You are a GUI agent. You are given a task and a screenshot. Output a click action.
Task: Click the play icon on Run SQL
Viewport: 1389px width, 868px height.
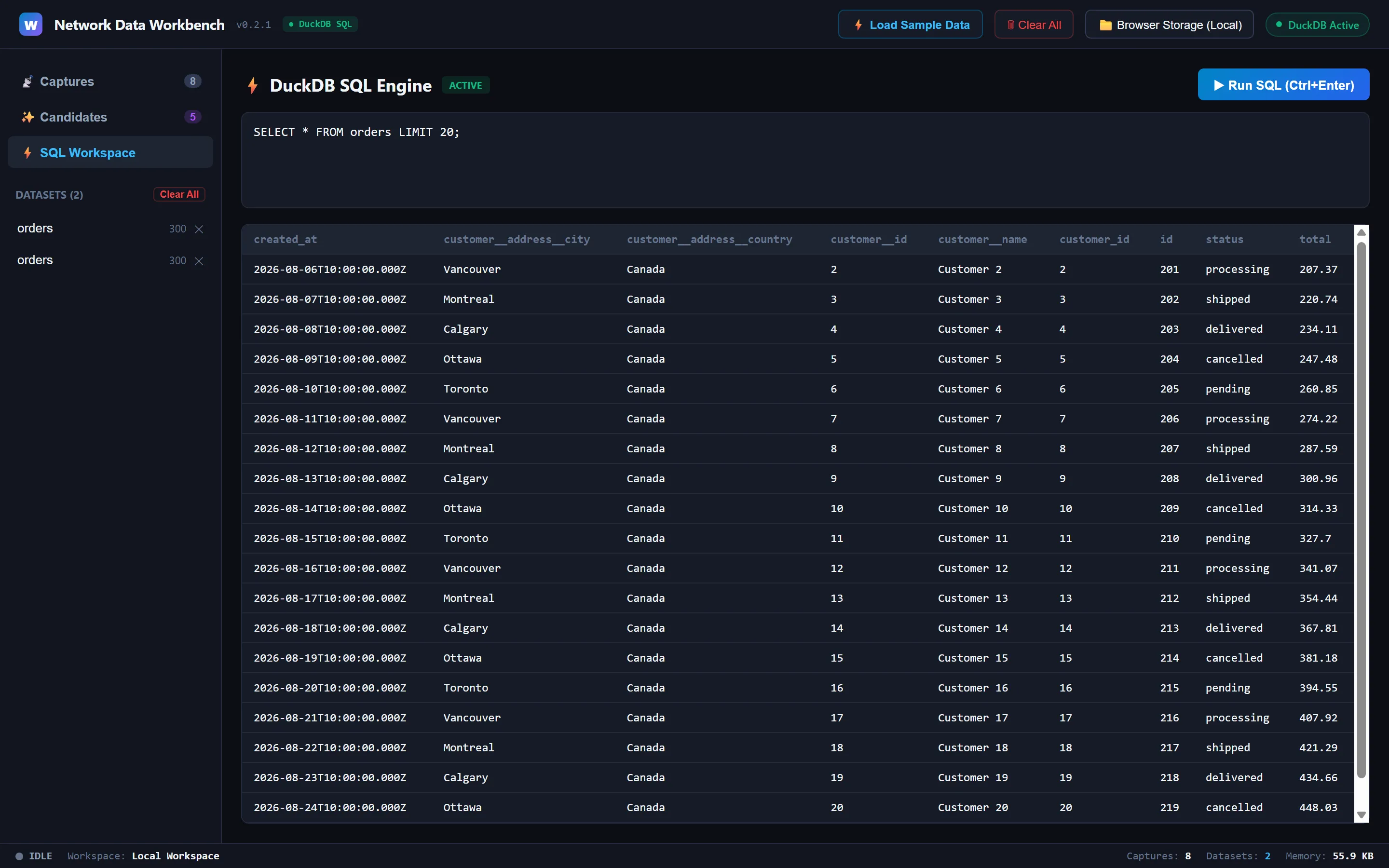(x=1219, y=85)
